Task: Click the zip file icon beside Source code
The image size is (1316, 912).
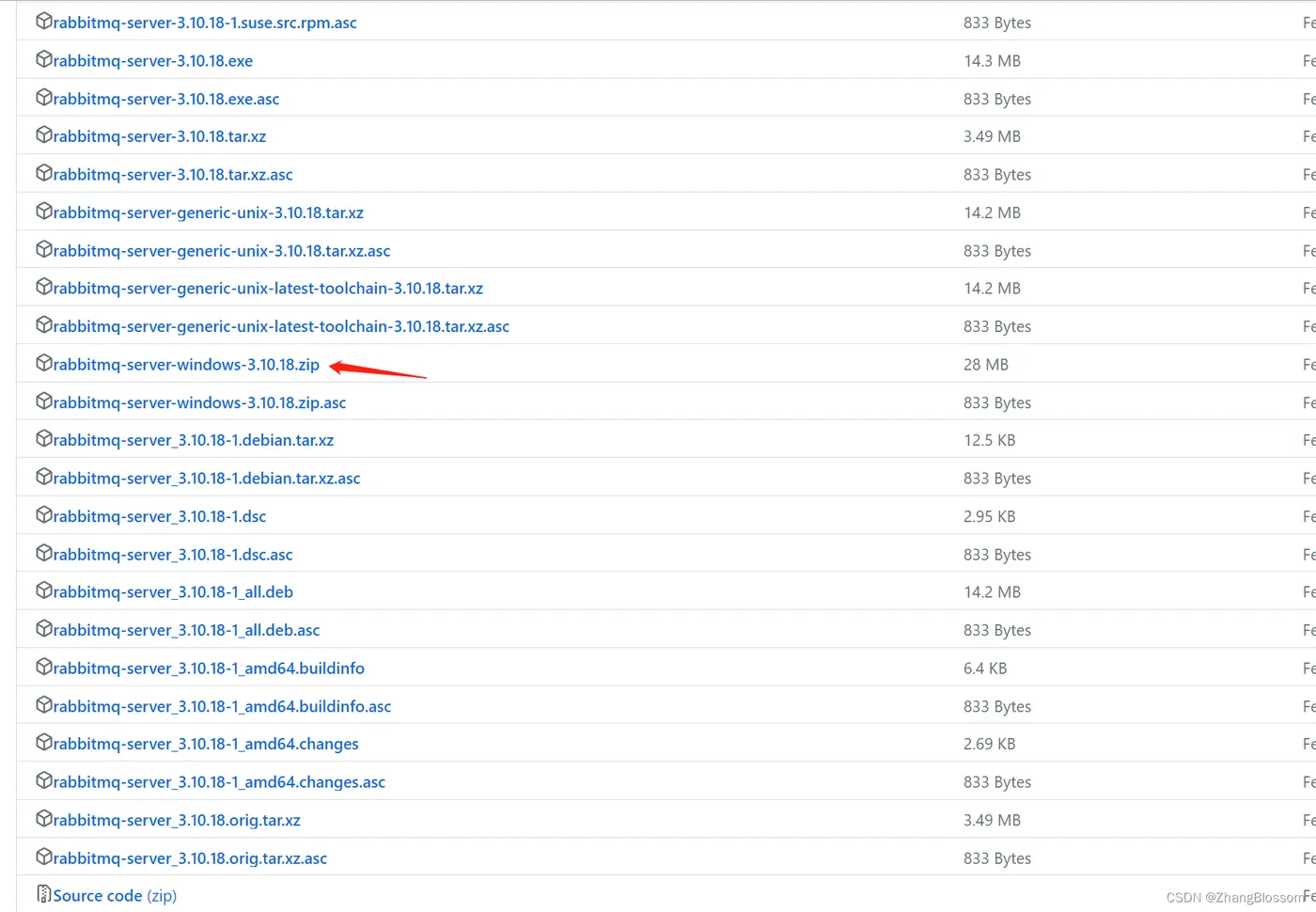Action: pyautogui.click(x=43, y=894)
